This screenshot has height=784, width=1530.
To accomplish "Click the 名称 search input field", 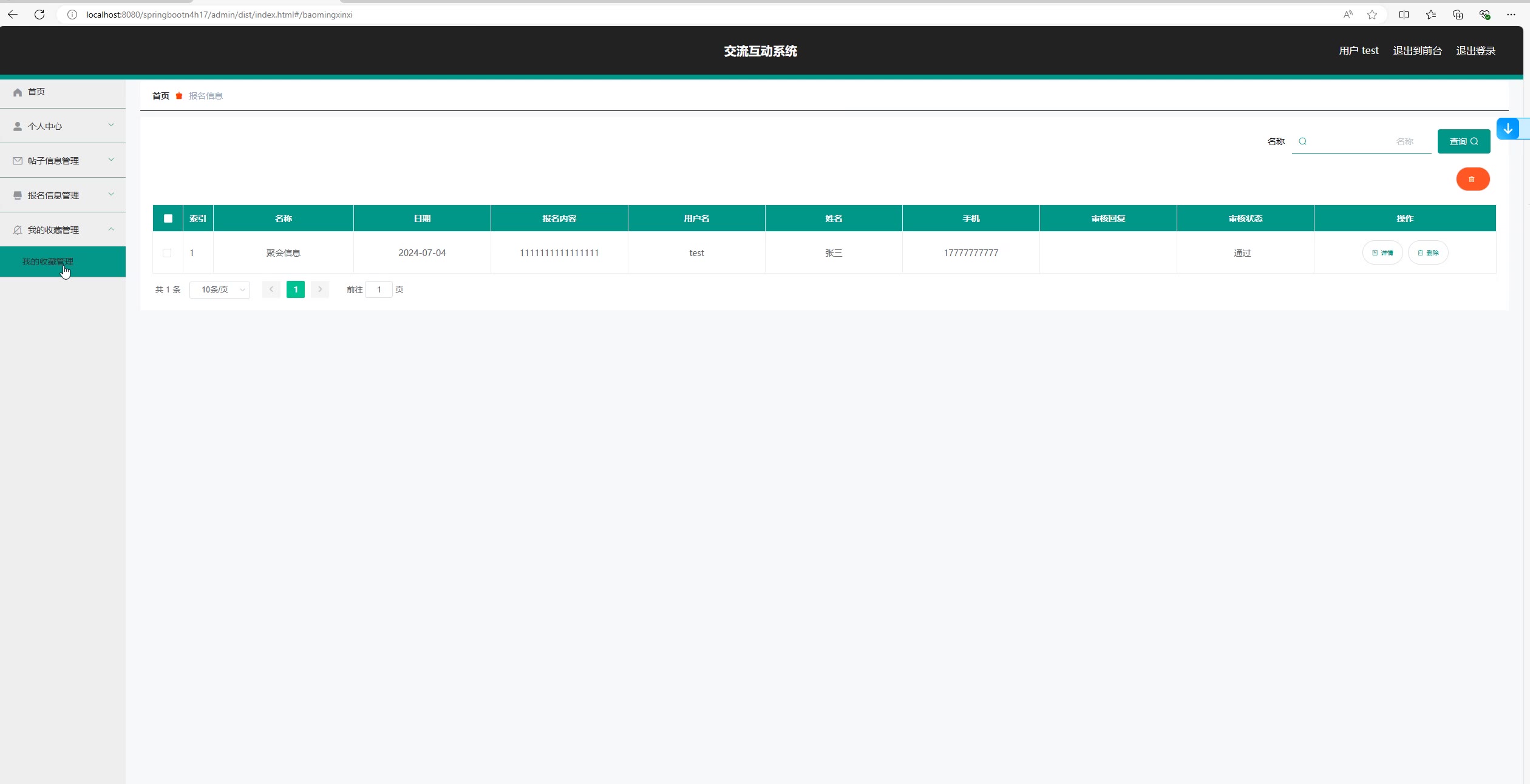I will (x=1360, y=141).
